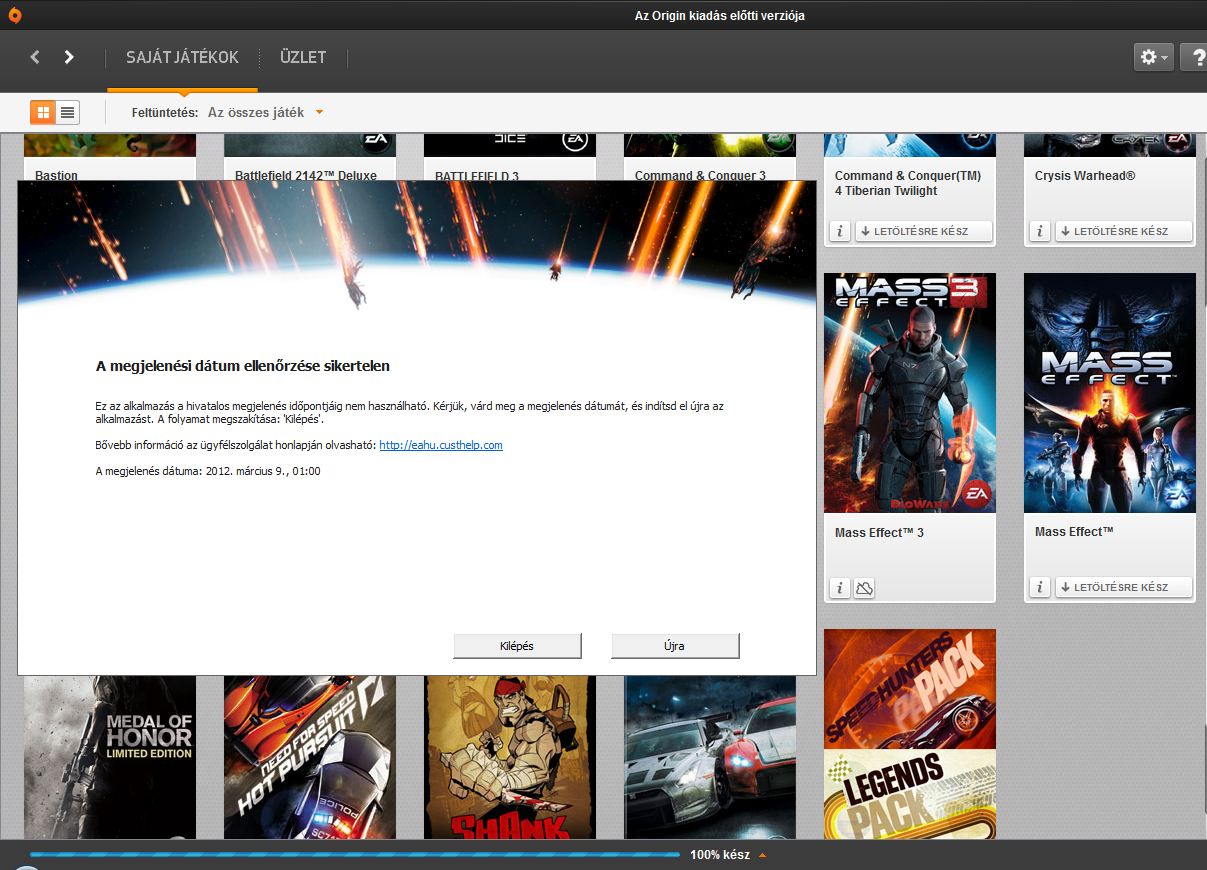Open info icon for Mass Effect 3
1207x870 pixels.
click(840, 588)
